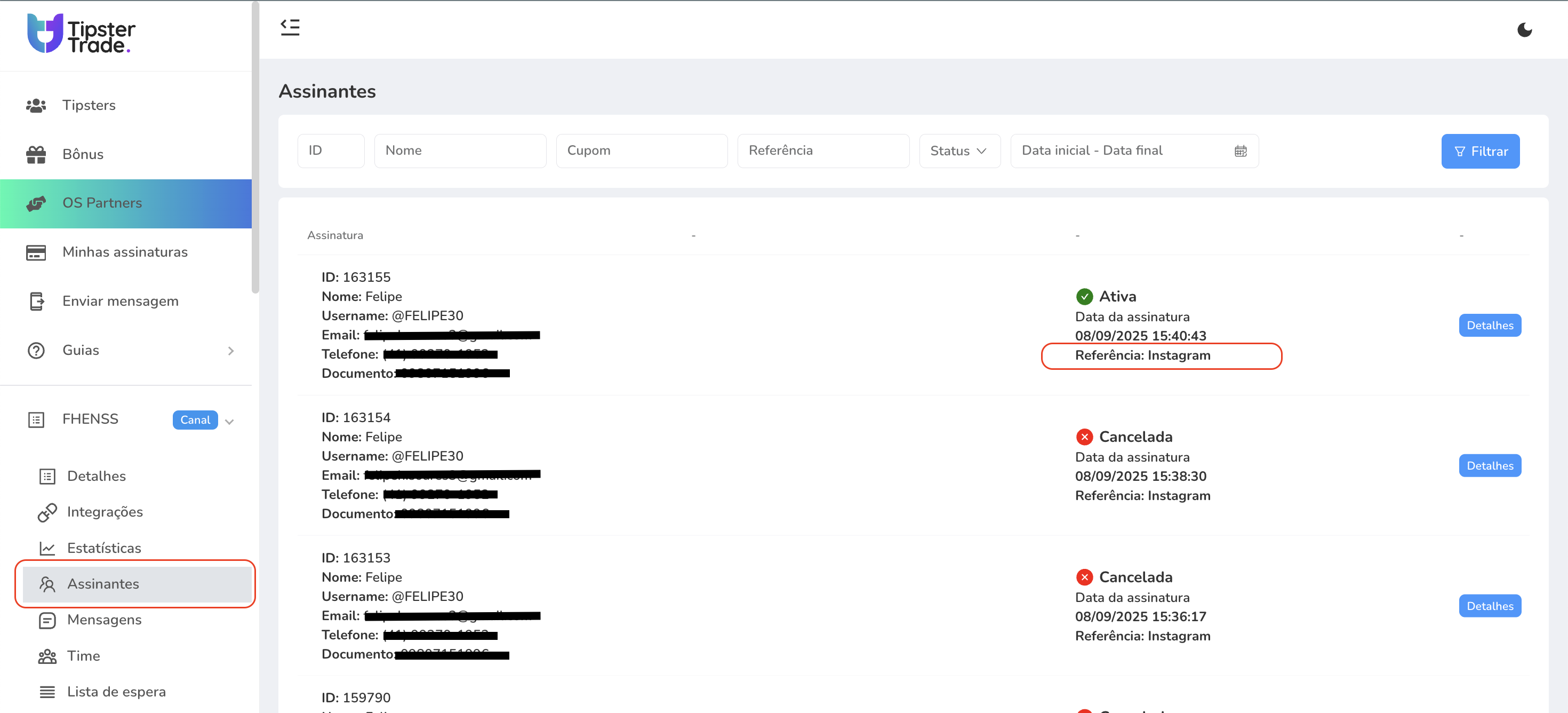The height and width of the screenshot is (713, 1568).
Task: Focus the ID filter field
Action: [x=331, y=151]
